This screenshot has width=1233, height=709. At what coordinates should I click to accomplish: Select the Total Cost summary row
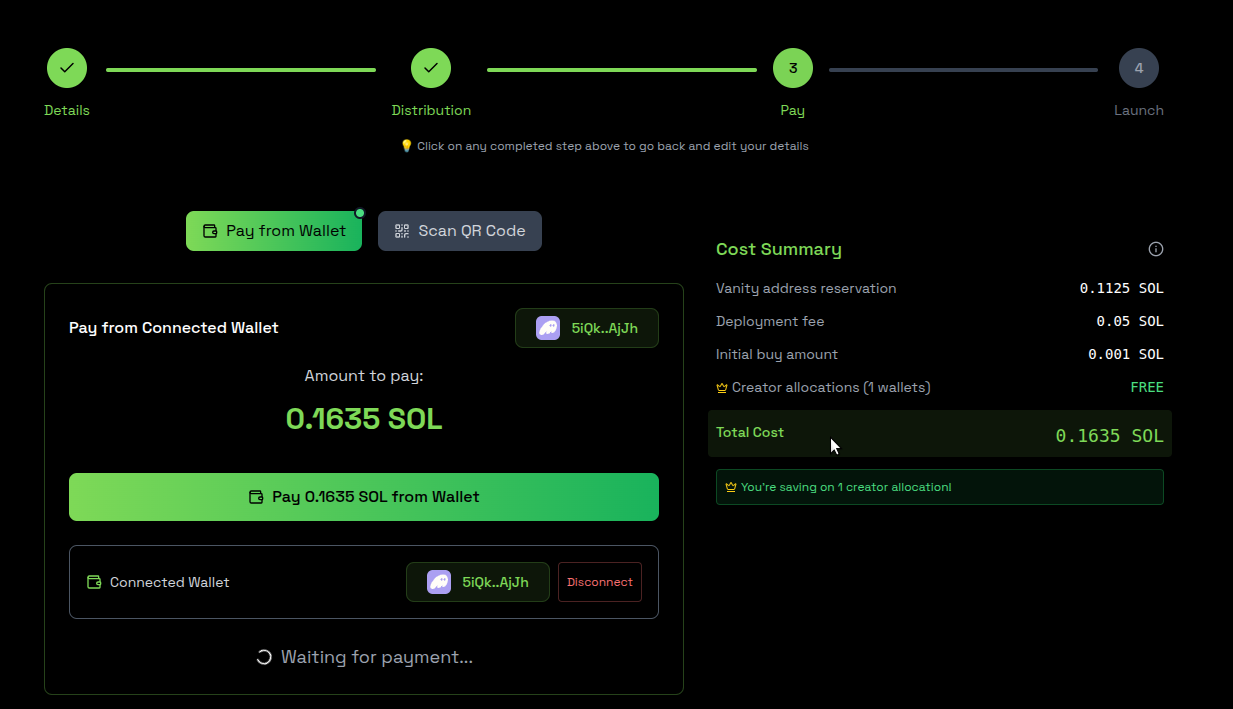coord(939,434)
